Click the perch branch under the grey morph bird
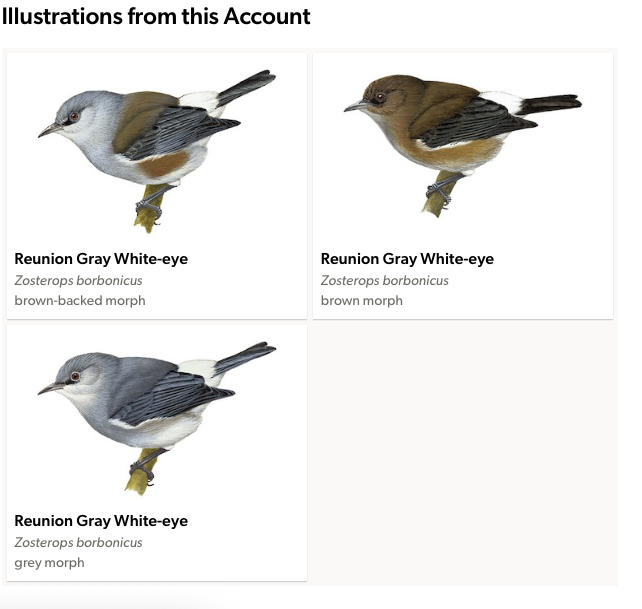Viewport: 642px width, 609px height. pyautogui.click(x=140, y=473)
